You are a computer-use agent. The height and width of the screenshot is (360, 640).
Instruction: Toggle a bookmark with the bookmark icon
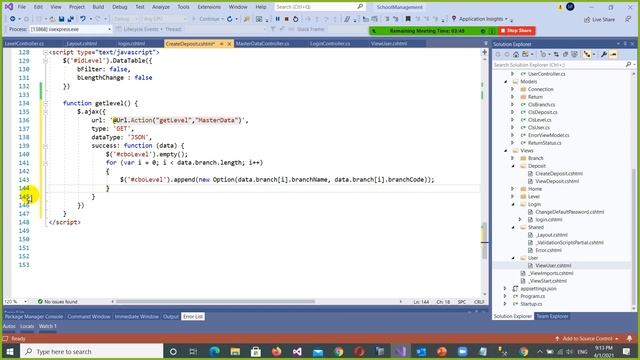point(408,19)
